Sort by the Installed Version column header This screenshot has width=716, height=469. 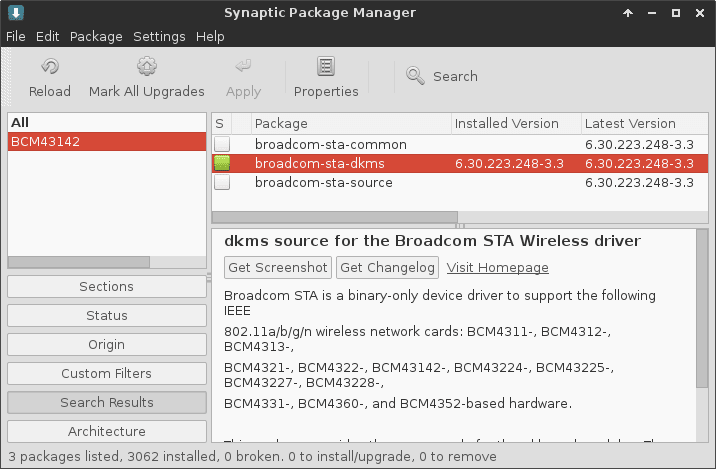pyautogui.click(x=506, y=124)
